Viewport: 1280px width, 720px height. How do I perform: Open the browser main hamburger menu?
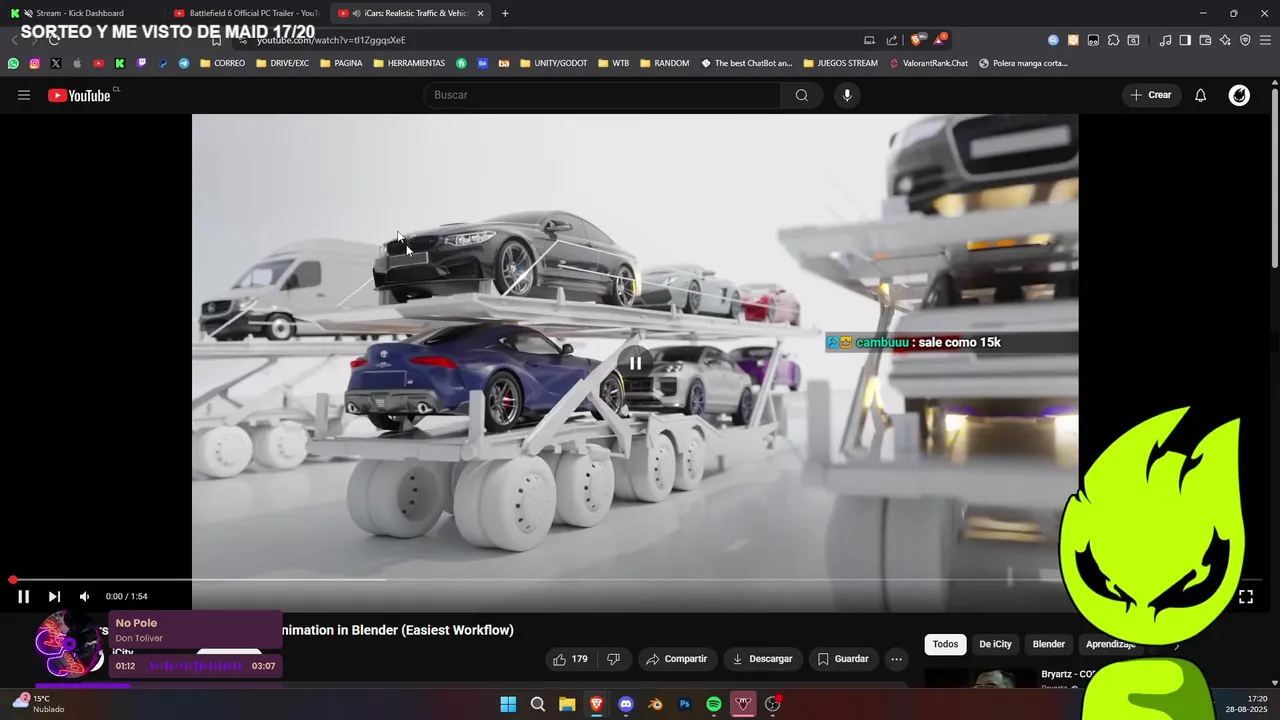coord(1266,40)
